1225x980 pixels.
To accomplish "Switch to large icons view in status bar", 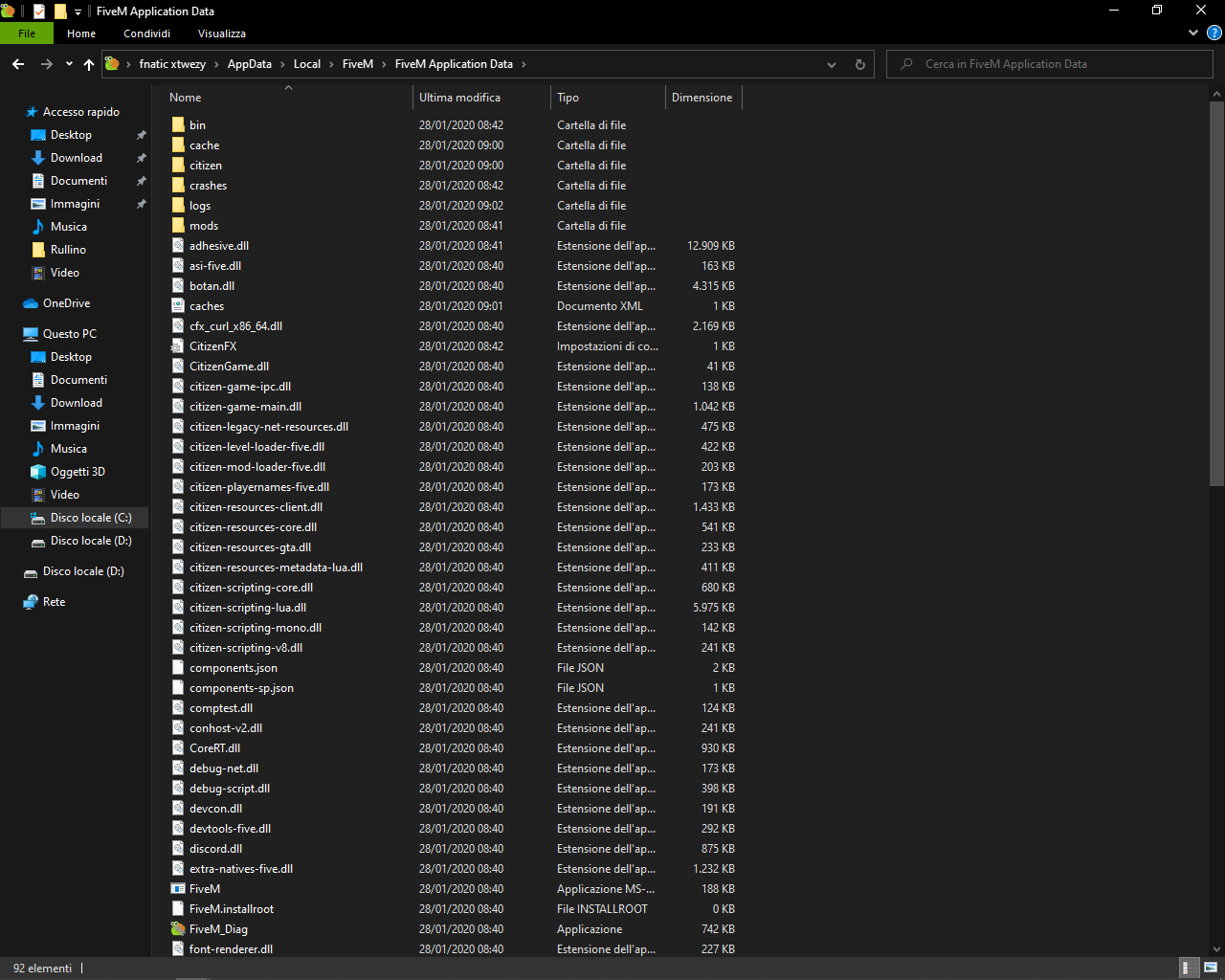I will (x=1210, y=968).
